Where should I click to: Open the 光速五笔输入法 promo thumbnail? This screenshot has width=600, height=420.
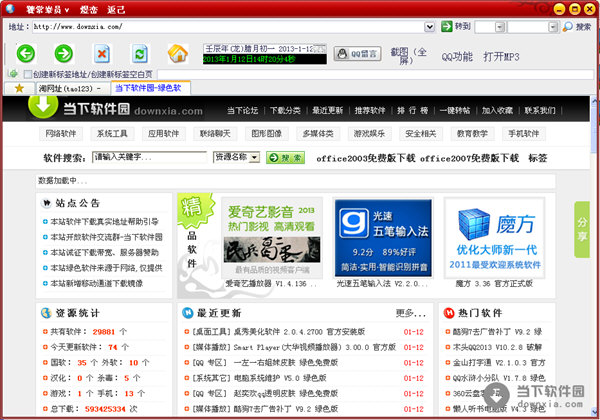coord(383,238)
